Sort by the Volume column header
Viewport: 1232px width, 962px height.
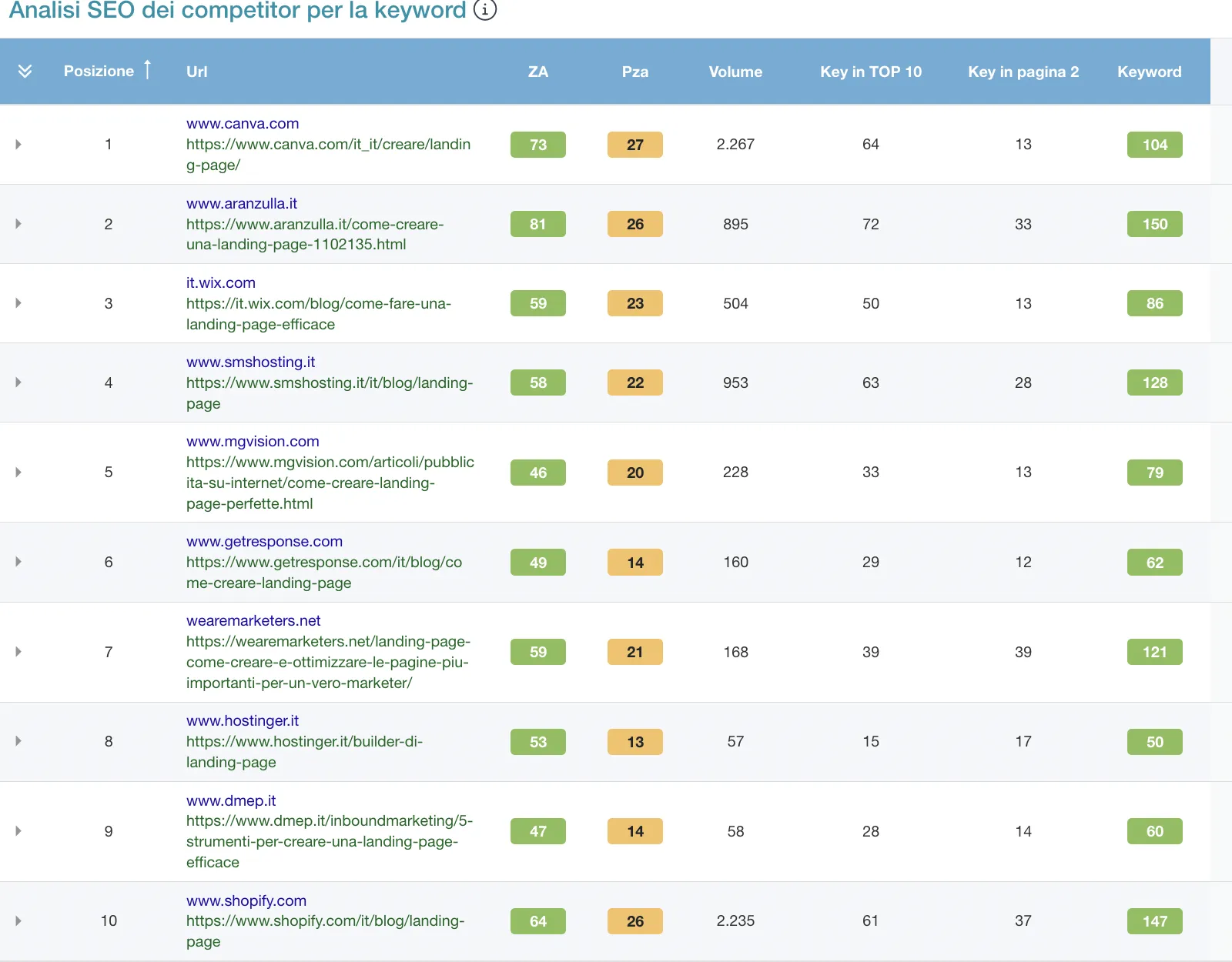click(735, 71)
